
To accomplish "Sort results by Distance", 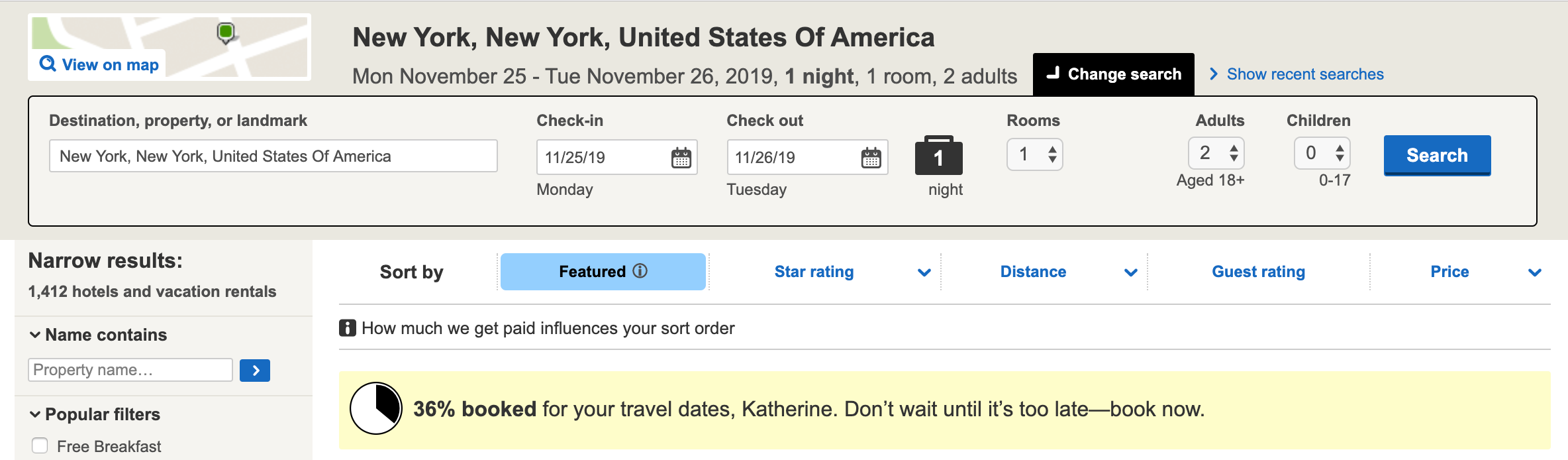I will click(1033, 272).
